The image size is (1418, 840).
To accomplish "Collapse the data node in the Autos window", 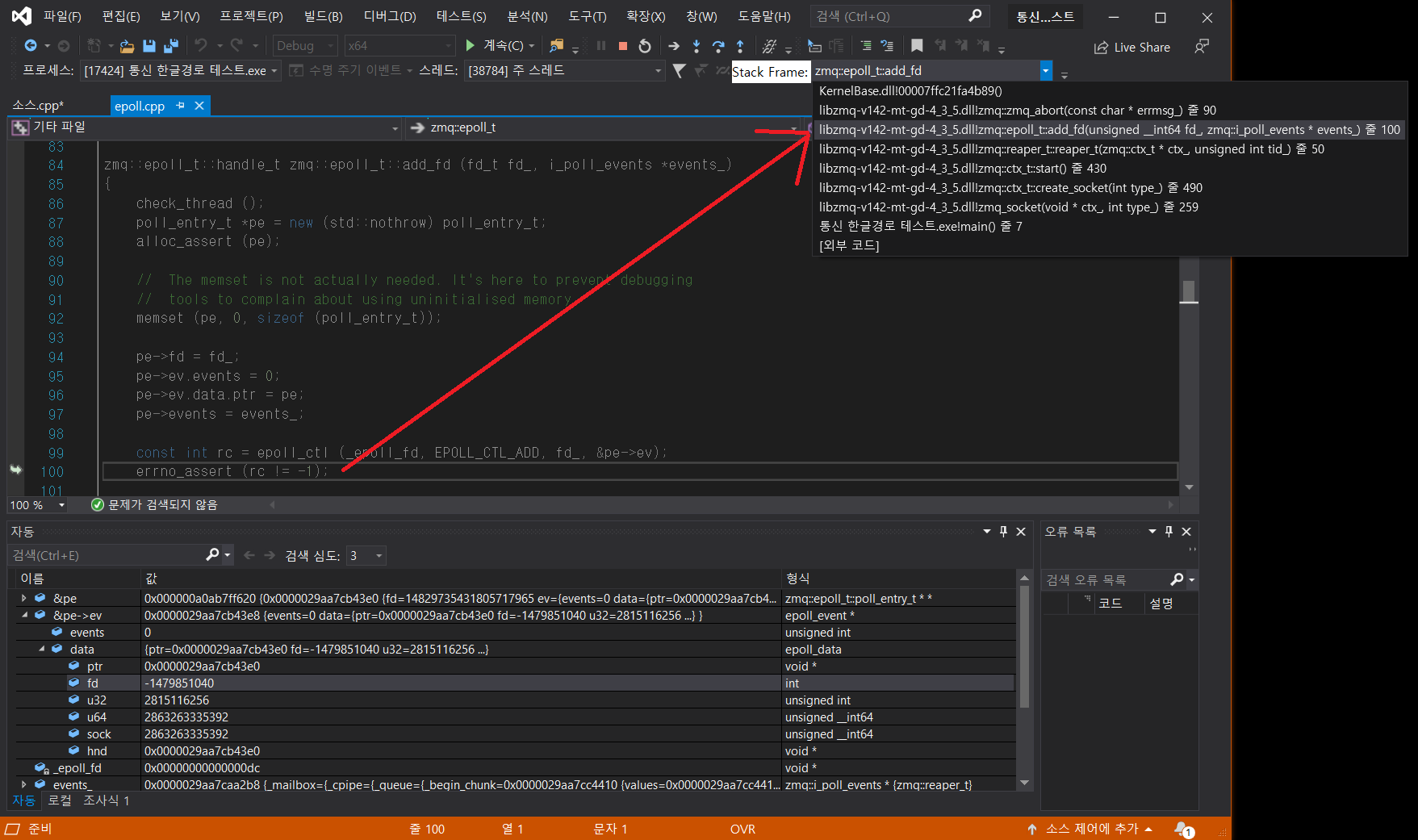I will (x=42, y=649).
